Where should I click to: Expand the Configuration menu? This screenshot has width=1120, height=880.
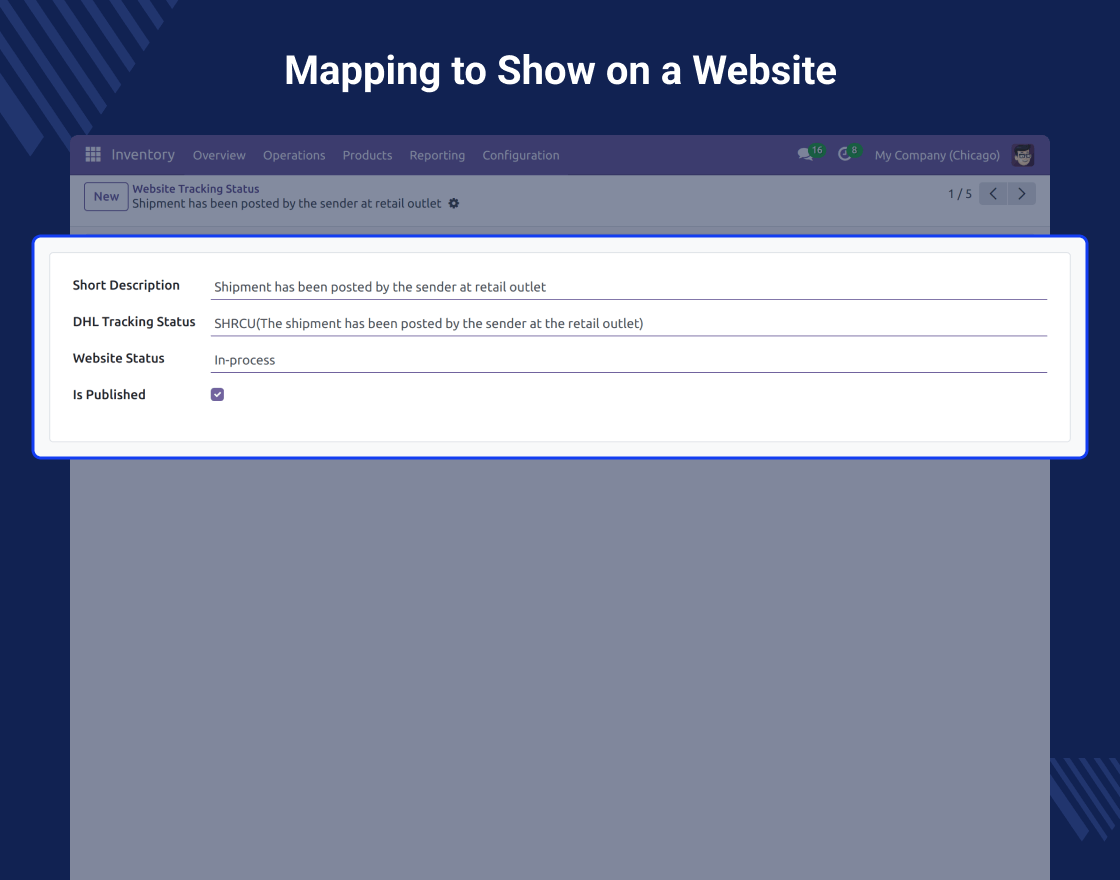pyautogui.click(x=521, y=155)
